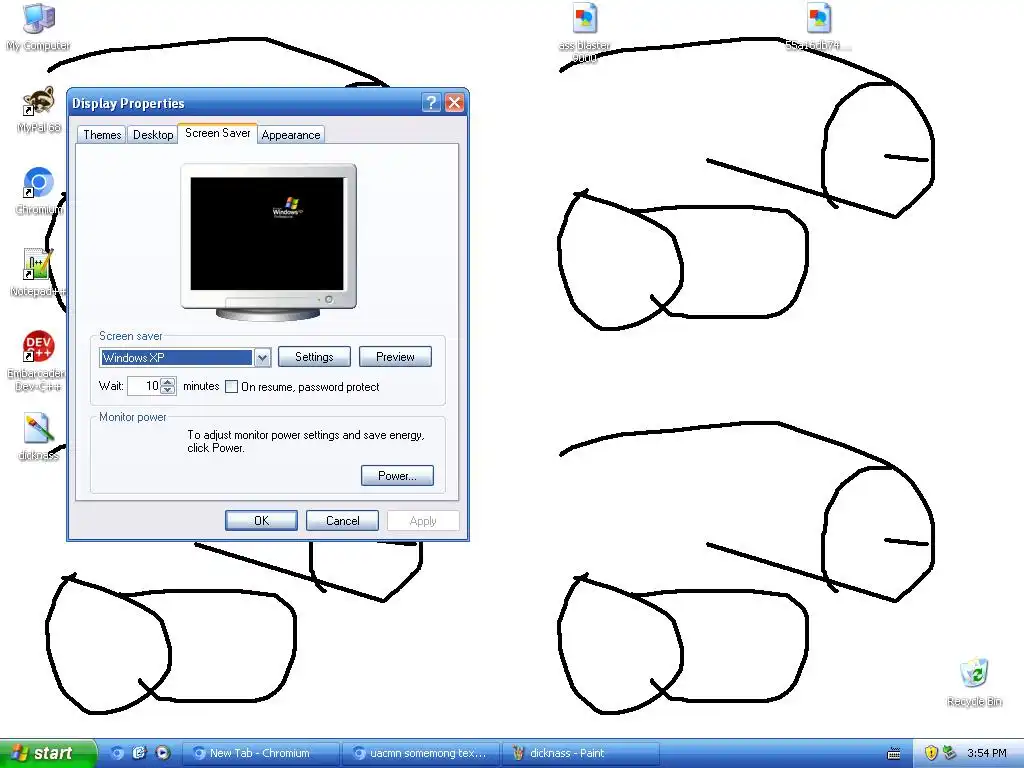Image resolution: width=1024 pixels, height=768 pixels.
Task: Confirm with the OK button
Action: [261, 520]
